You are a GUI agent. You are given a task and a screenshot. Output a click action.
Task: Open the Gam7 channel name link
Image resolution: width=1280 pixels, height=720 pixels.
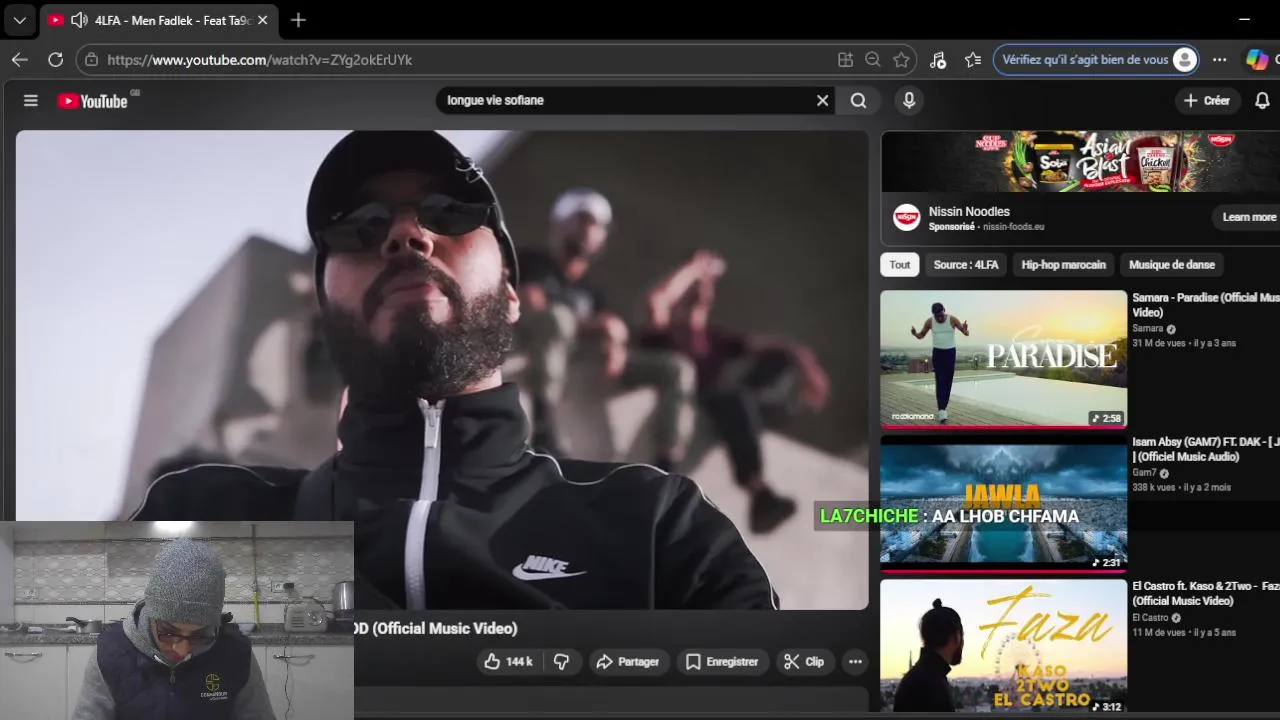(1144, 473)
